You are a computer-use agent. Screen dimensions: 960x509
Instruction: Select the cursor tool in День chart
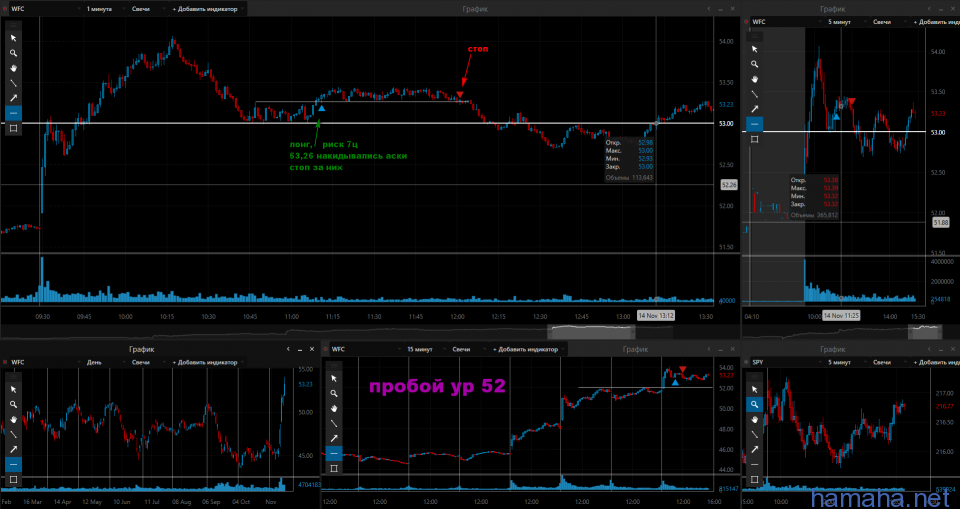(13, 390)
